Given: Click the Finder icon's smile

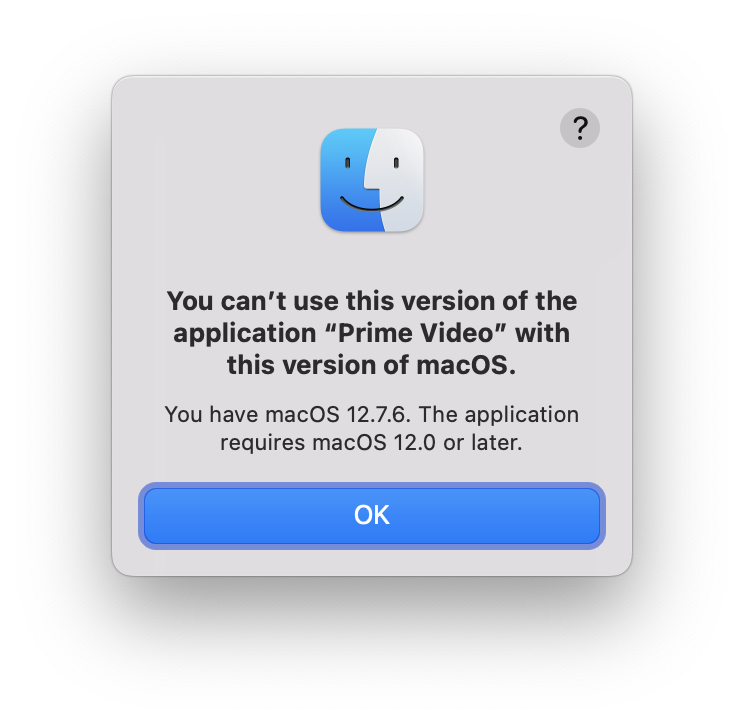Looking at the screenshot, I should (372, 204).
